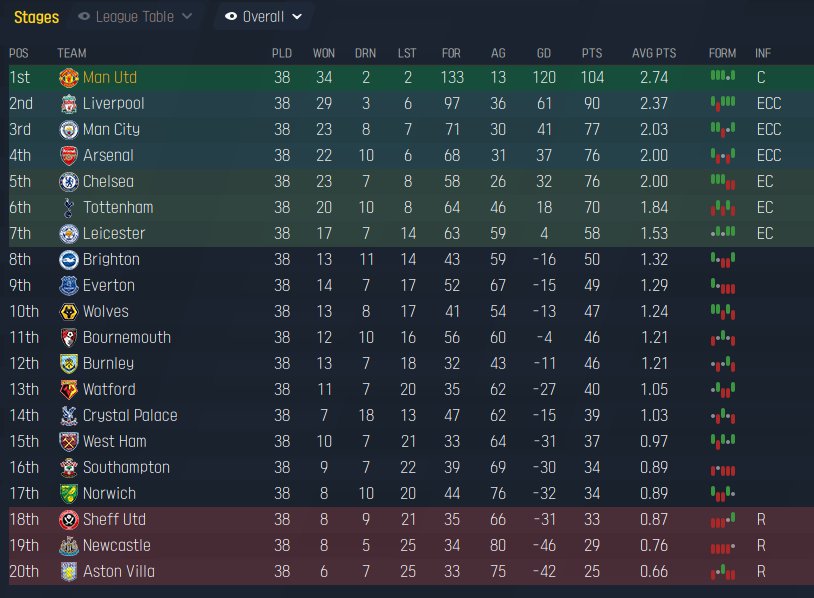Toggle the eye icon beside Overall

coord(231,17)
